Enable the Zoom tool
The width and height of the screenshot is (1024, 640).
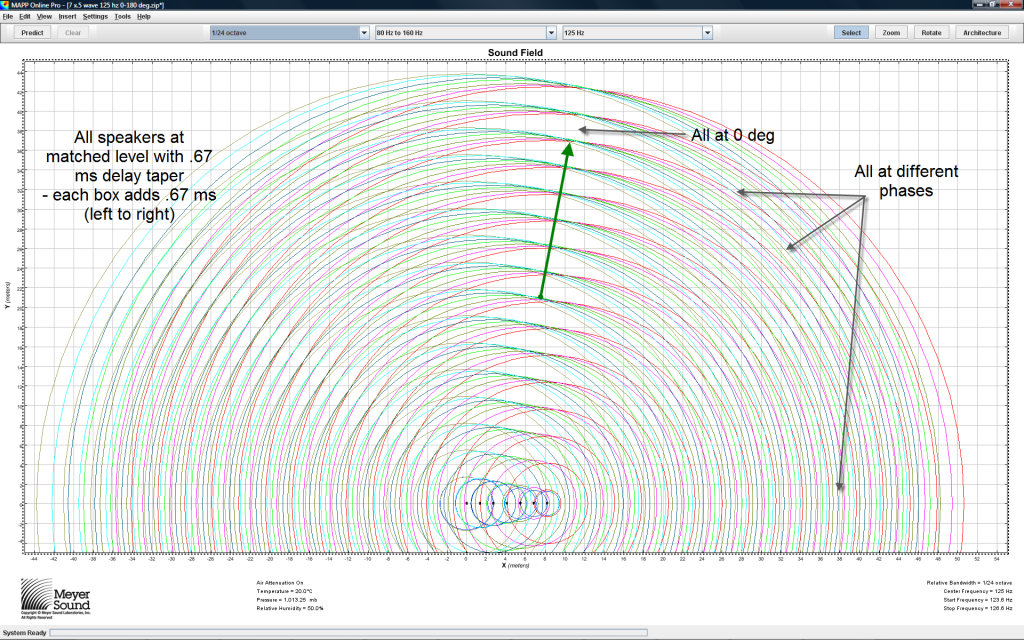click(x=890, y=32)
